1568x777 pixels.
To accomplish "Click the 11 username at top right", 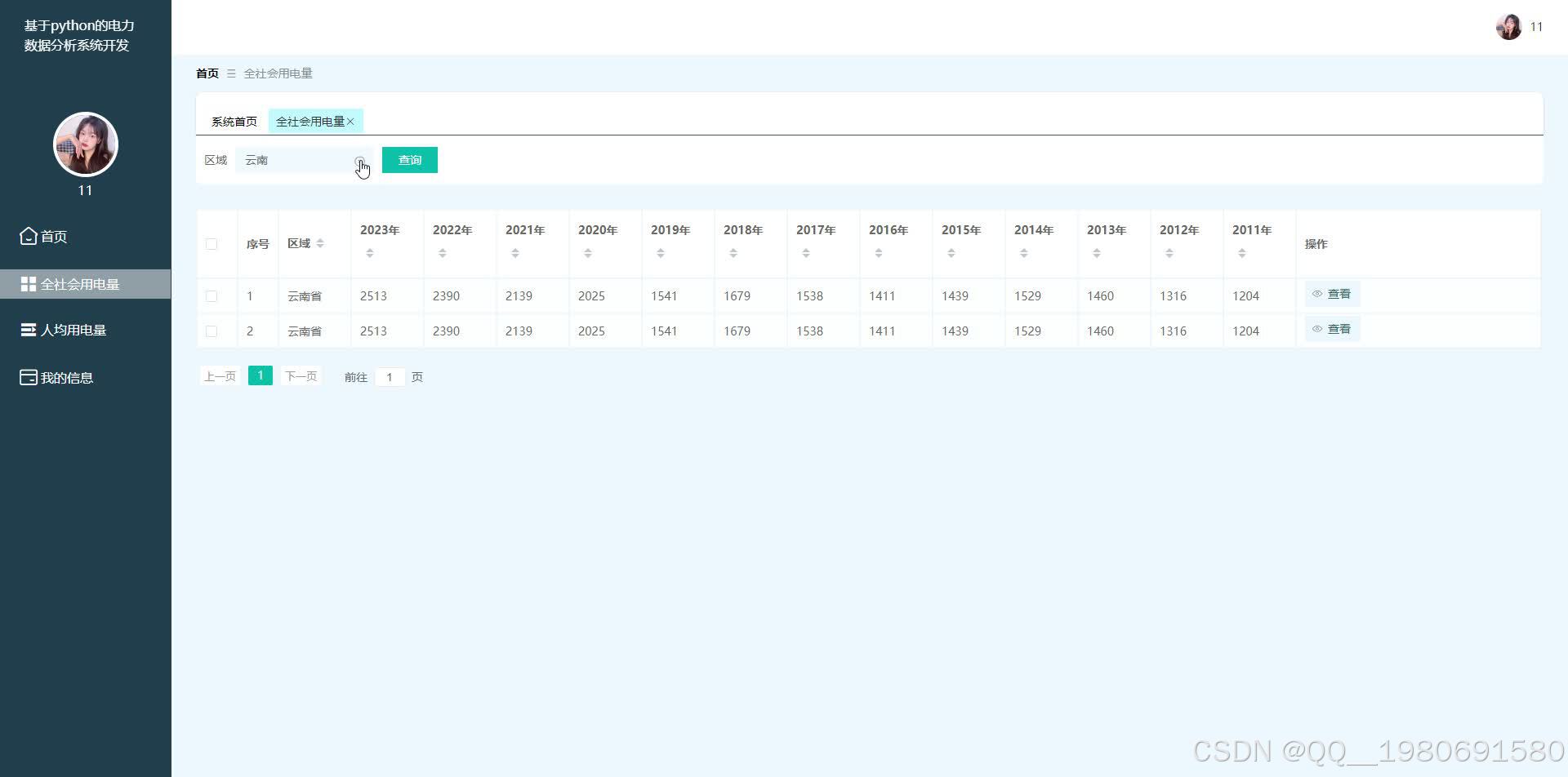I will (1536, 27).
